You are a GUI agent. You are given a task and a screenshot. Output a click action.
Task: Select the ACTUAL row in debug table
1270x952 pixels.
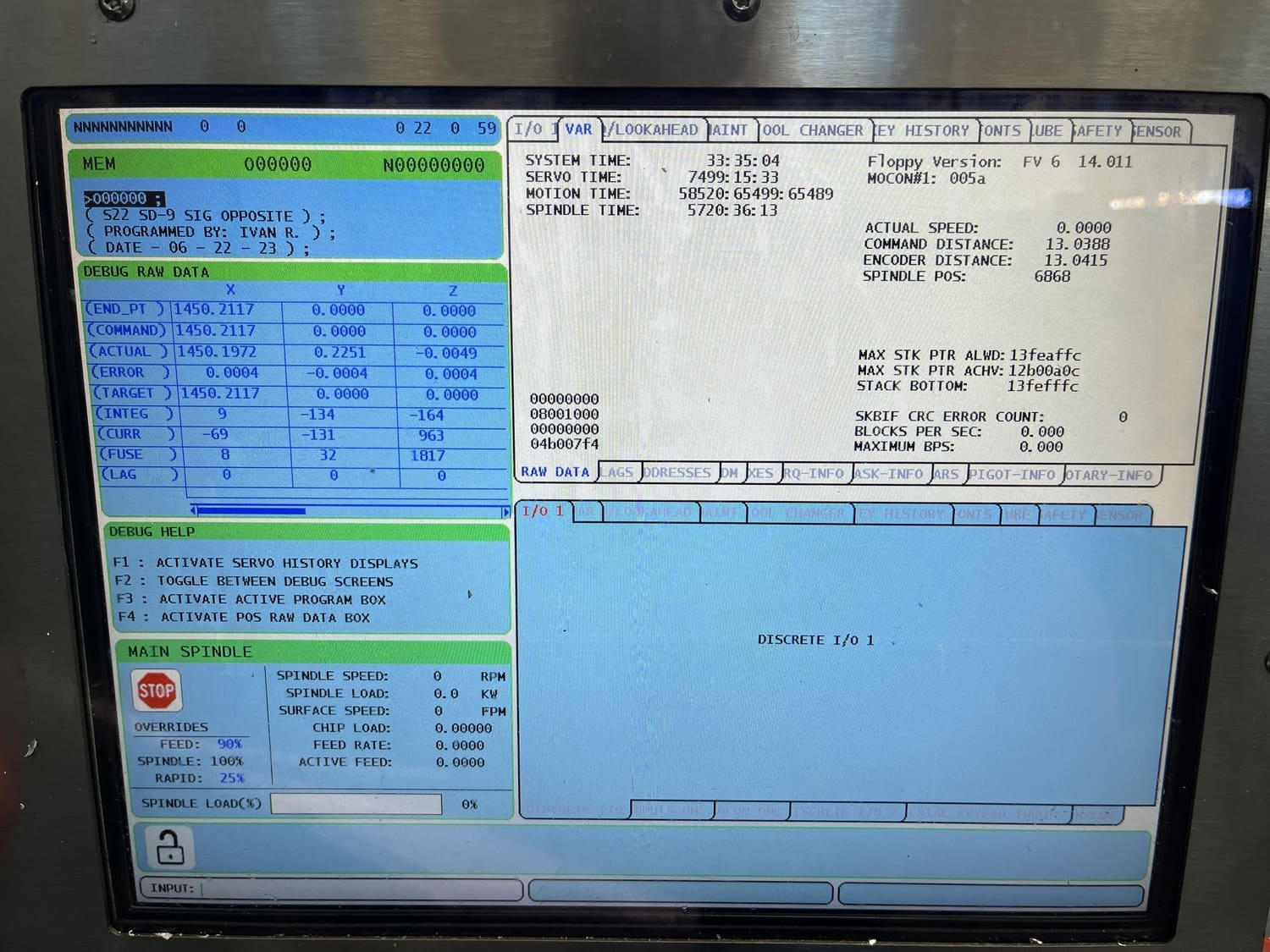tap(295, 352)
